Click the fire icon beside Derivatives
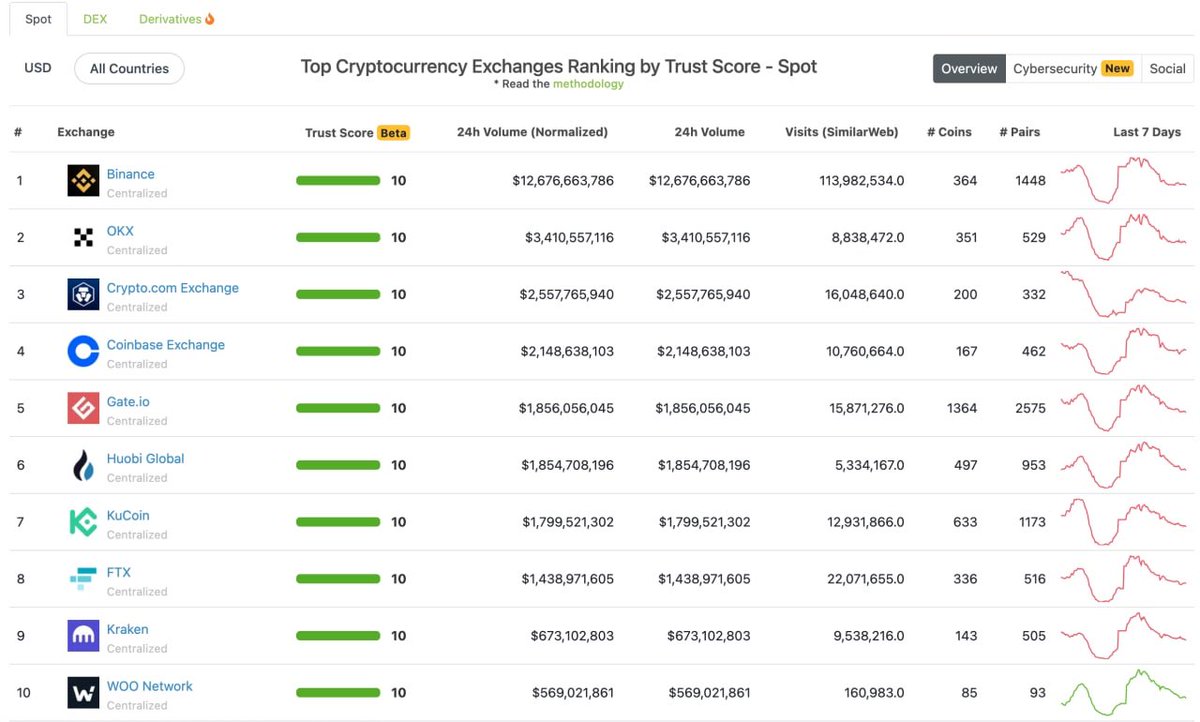 [210, 19]
